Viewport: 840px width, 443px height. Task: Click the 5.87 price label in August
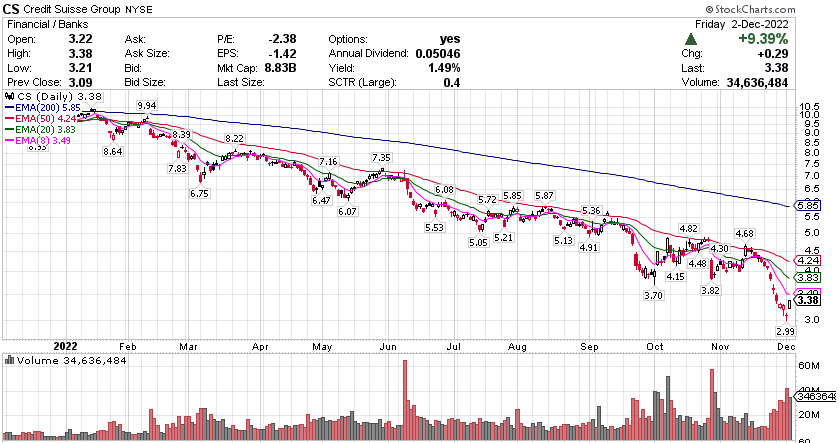pyautogui.click(x=544, y=196)
